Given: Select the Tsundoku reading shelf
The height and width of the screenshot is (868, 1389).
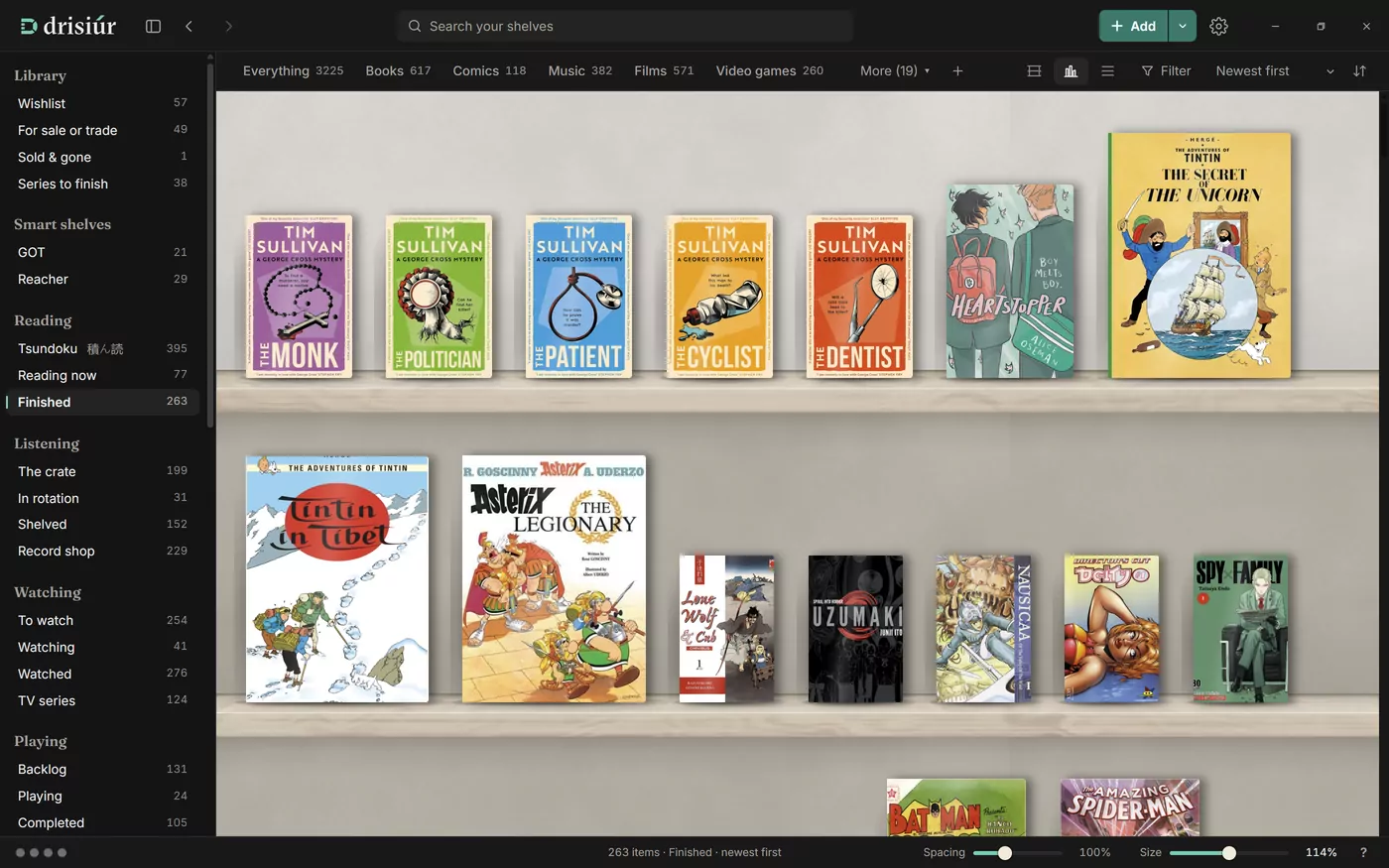Looking at the screenshot, I should [102, 348].
